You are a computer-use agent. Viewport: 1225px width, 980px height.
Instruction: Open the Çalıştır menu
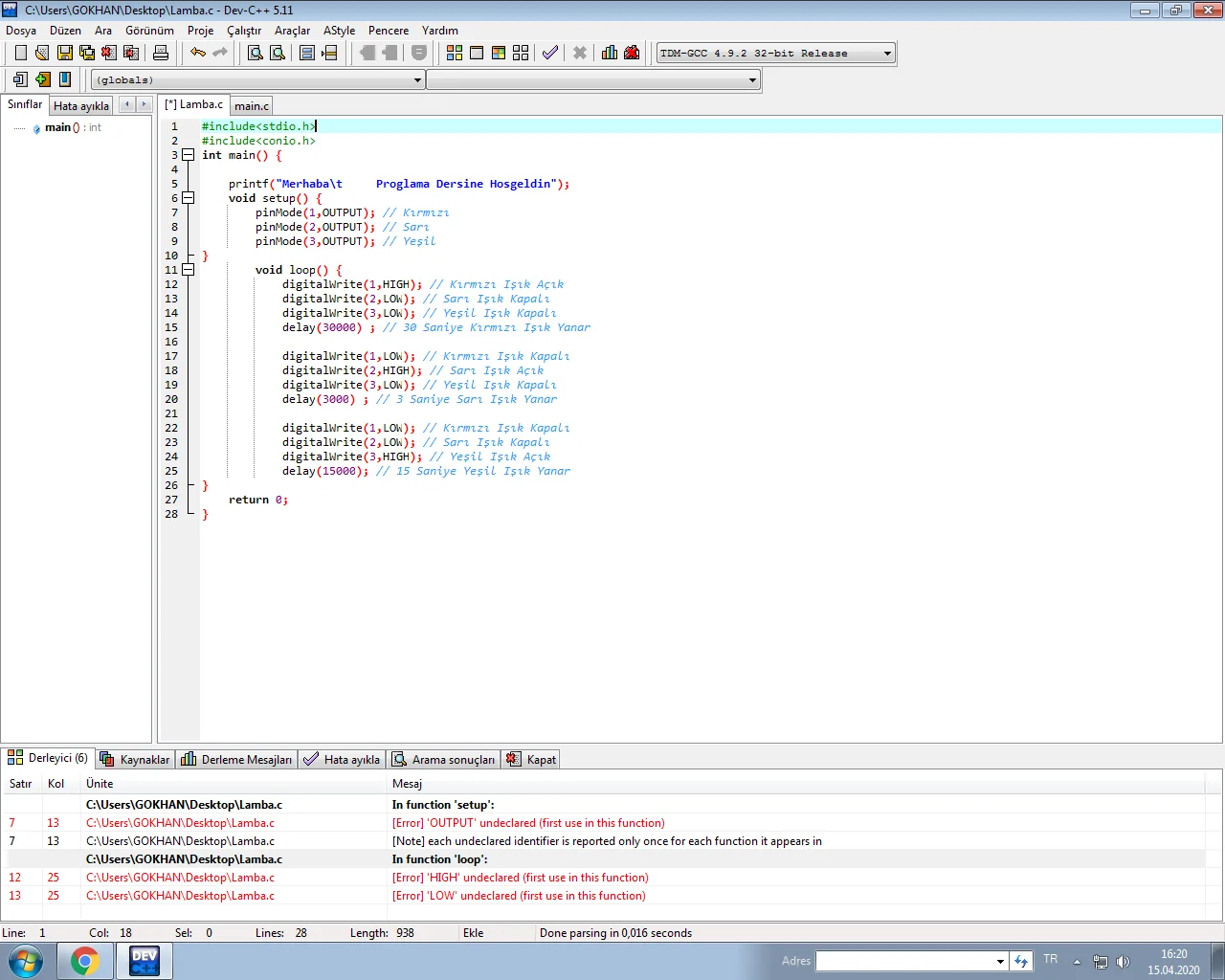[243, 31]
